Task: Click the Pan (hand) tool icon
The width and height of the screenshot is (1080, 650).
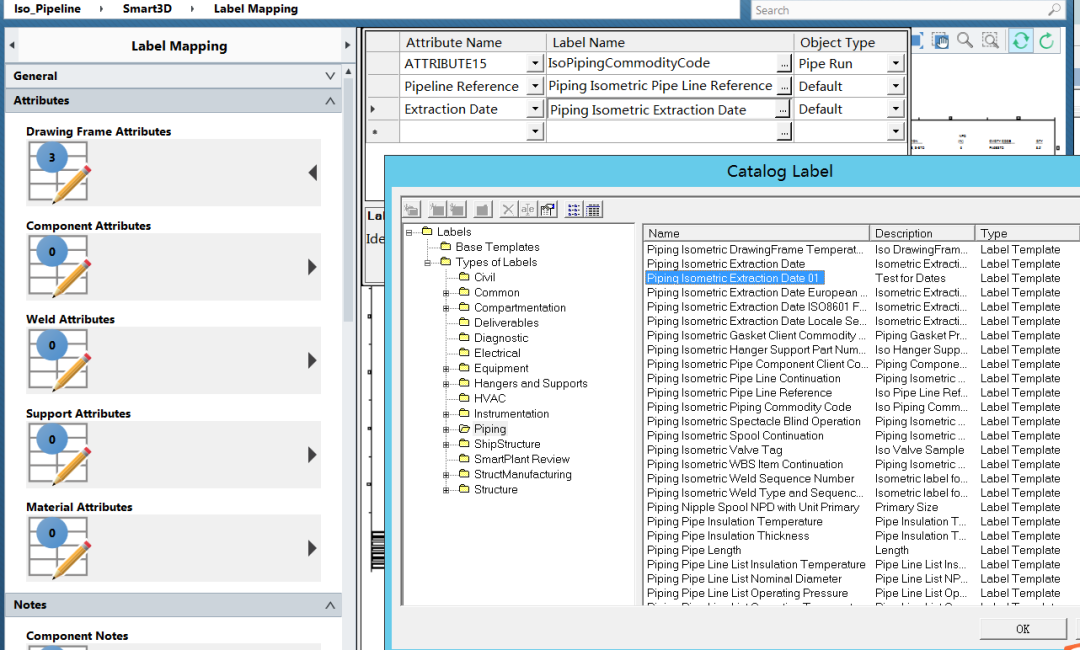Action: [940, 41]
